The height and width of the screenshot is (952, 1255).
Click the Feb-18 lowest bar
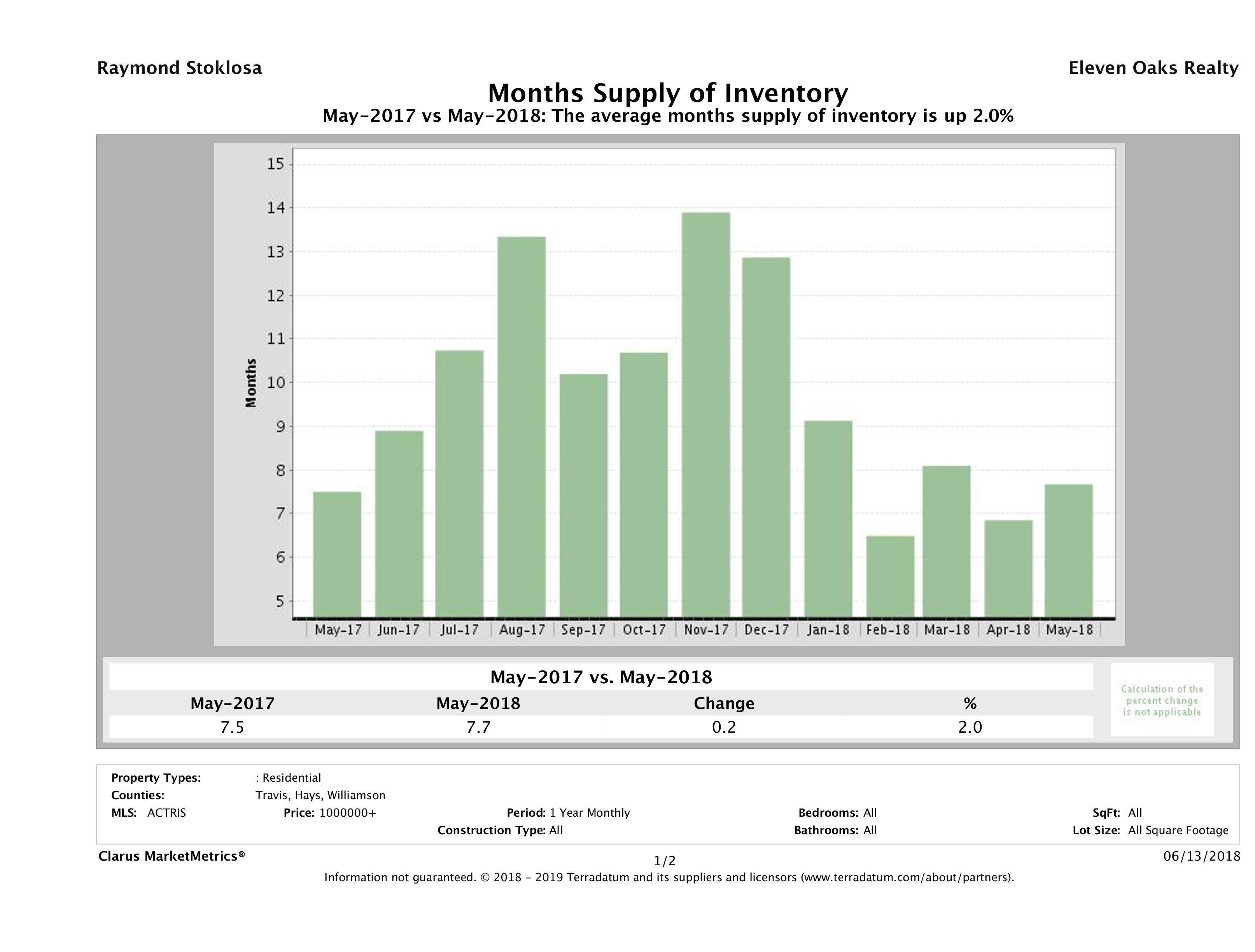point(890,576)
